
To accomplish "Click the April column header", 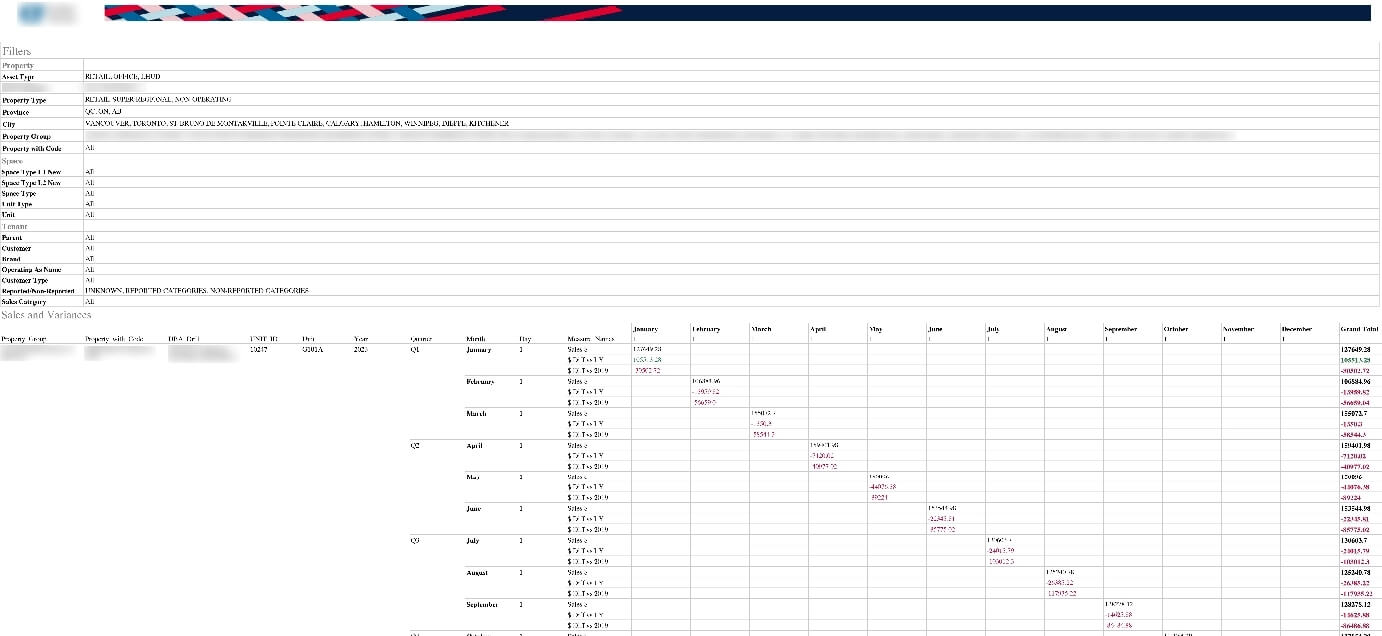I will pyautogui.click(x=818, y=329).
